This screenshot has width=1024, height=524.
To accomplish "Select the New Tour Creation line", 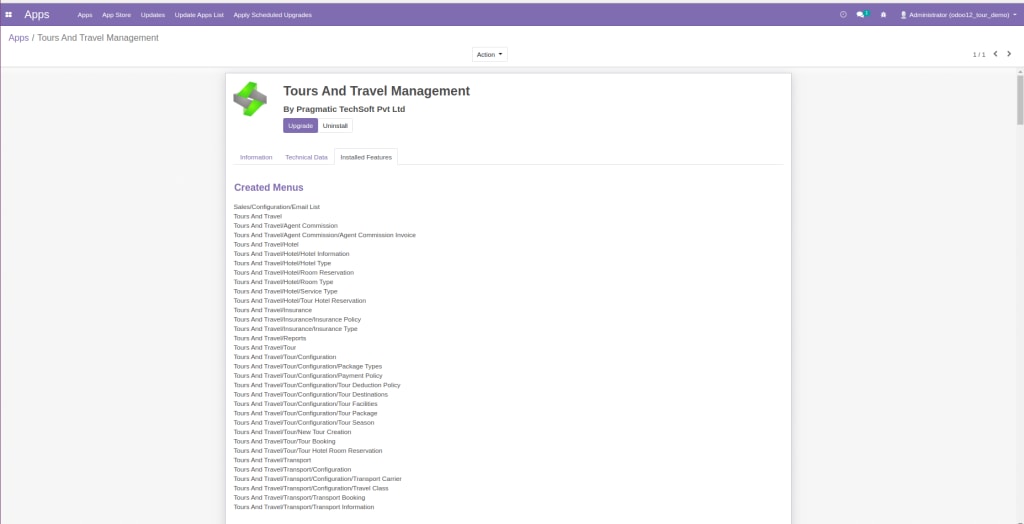I will coord(293,432).
